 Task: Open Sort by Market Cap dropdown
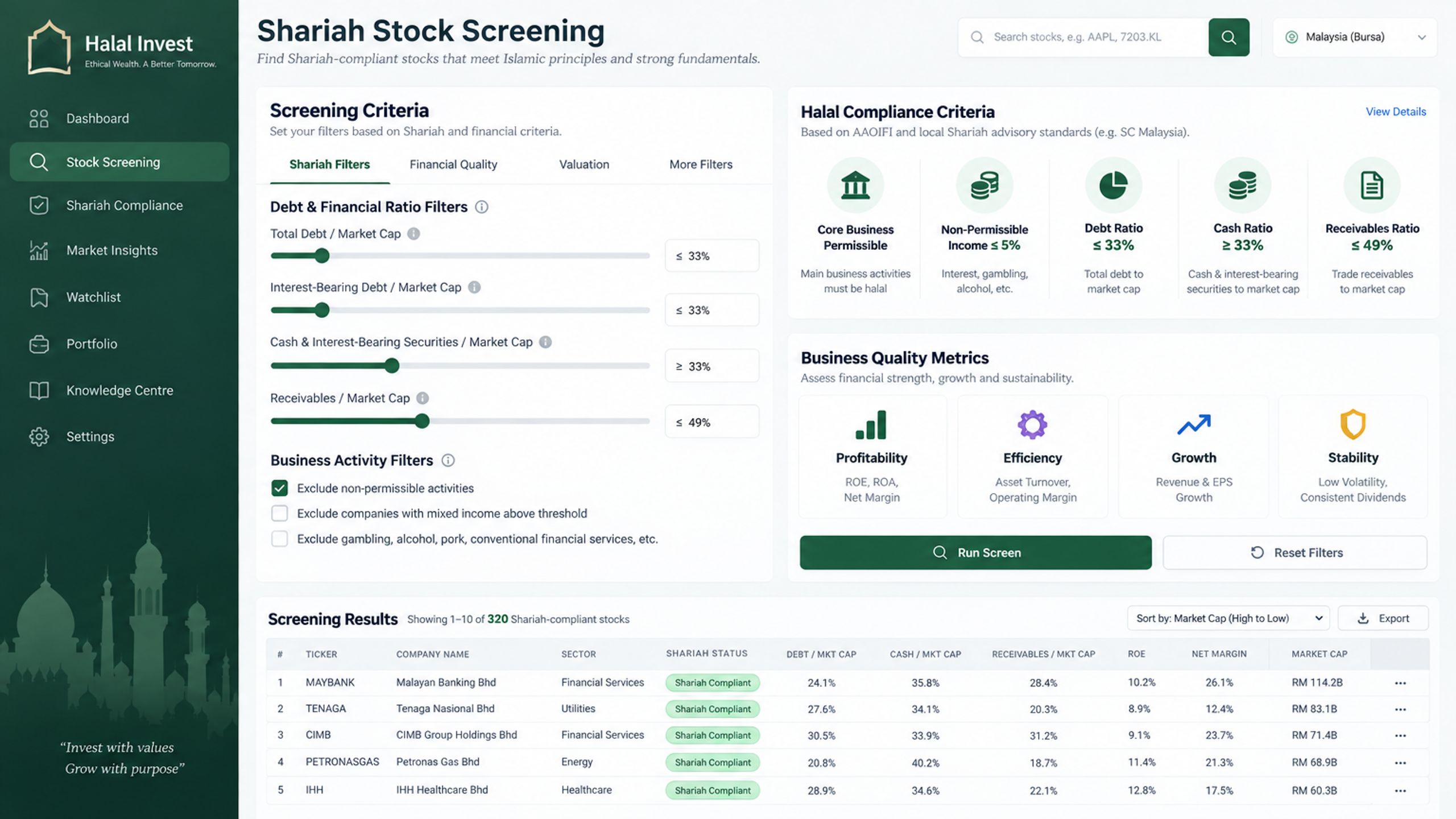(x=1228, y=618)
